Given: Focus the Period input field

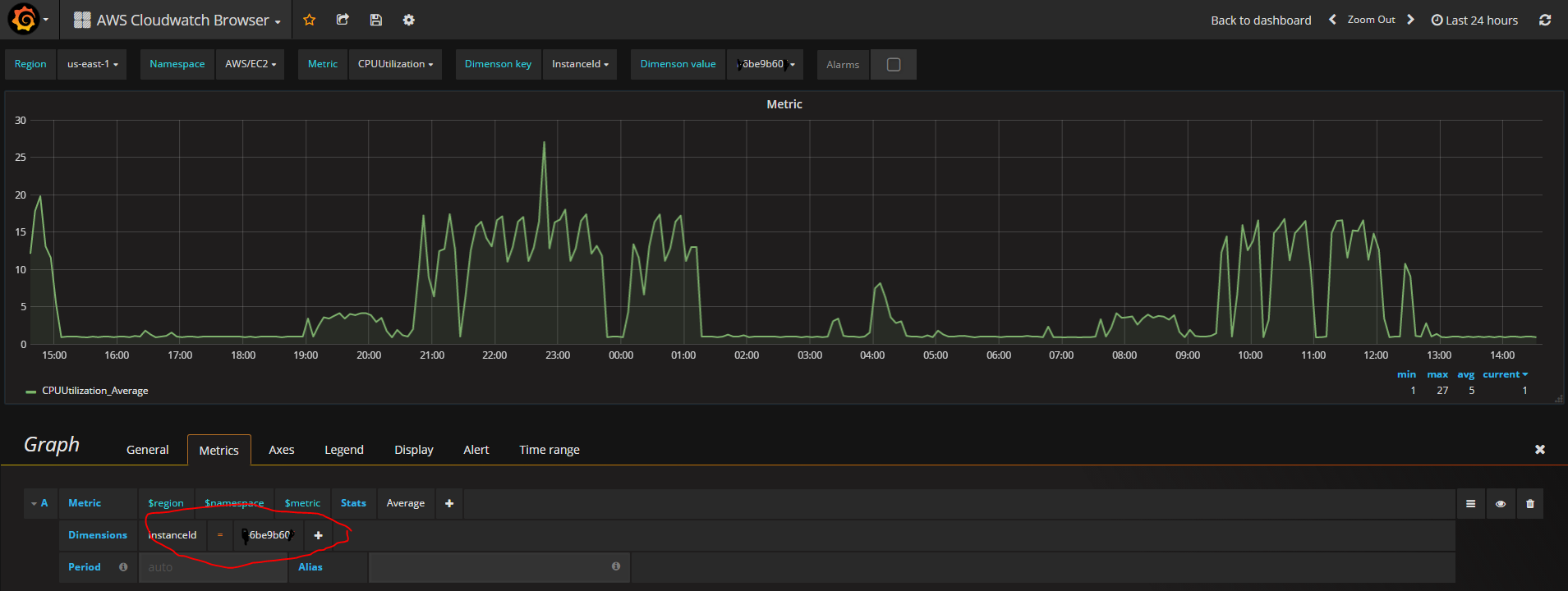Looking at the screenshot, I should coord(214,567).
